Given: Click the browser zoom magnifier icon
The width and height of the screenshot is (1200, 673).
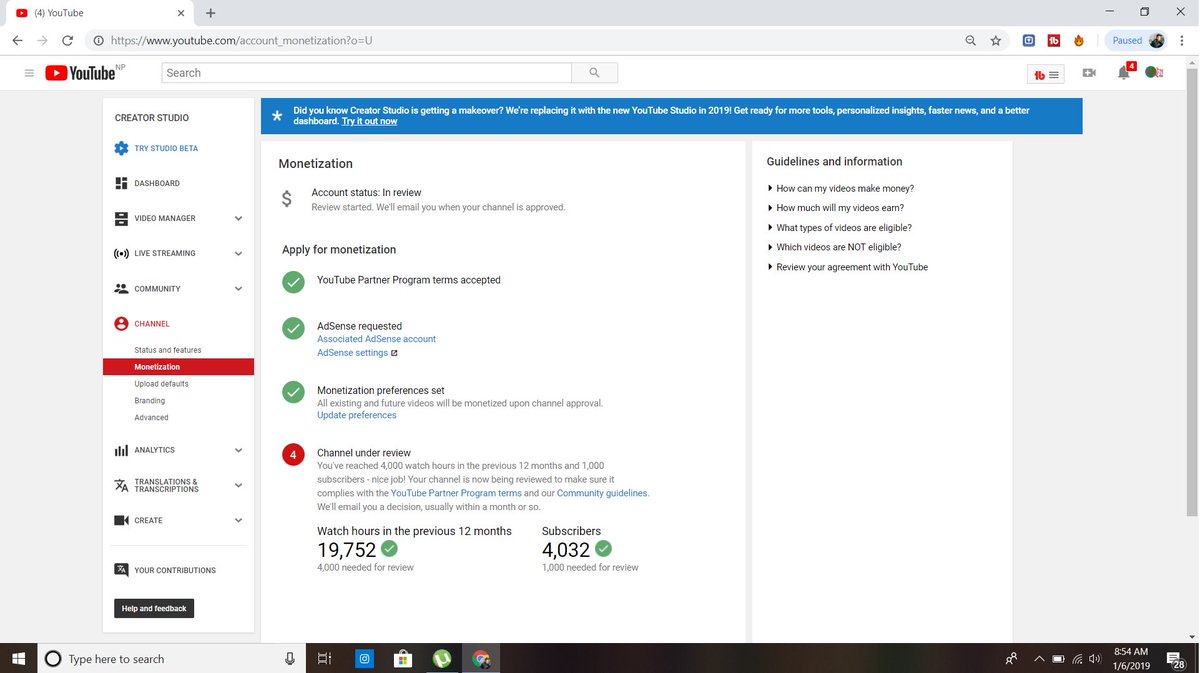Looking at the screenshot, I should coord(970,41).
